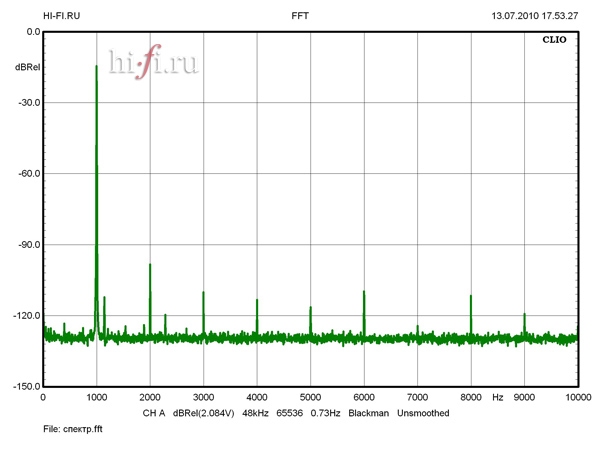Click the FFT title at the top

[x=300, y=16]
